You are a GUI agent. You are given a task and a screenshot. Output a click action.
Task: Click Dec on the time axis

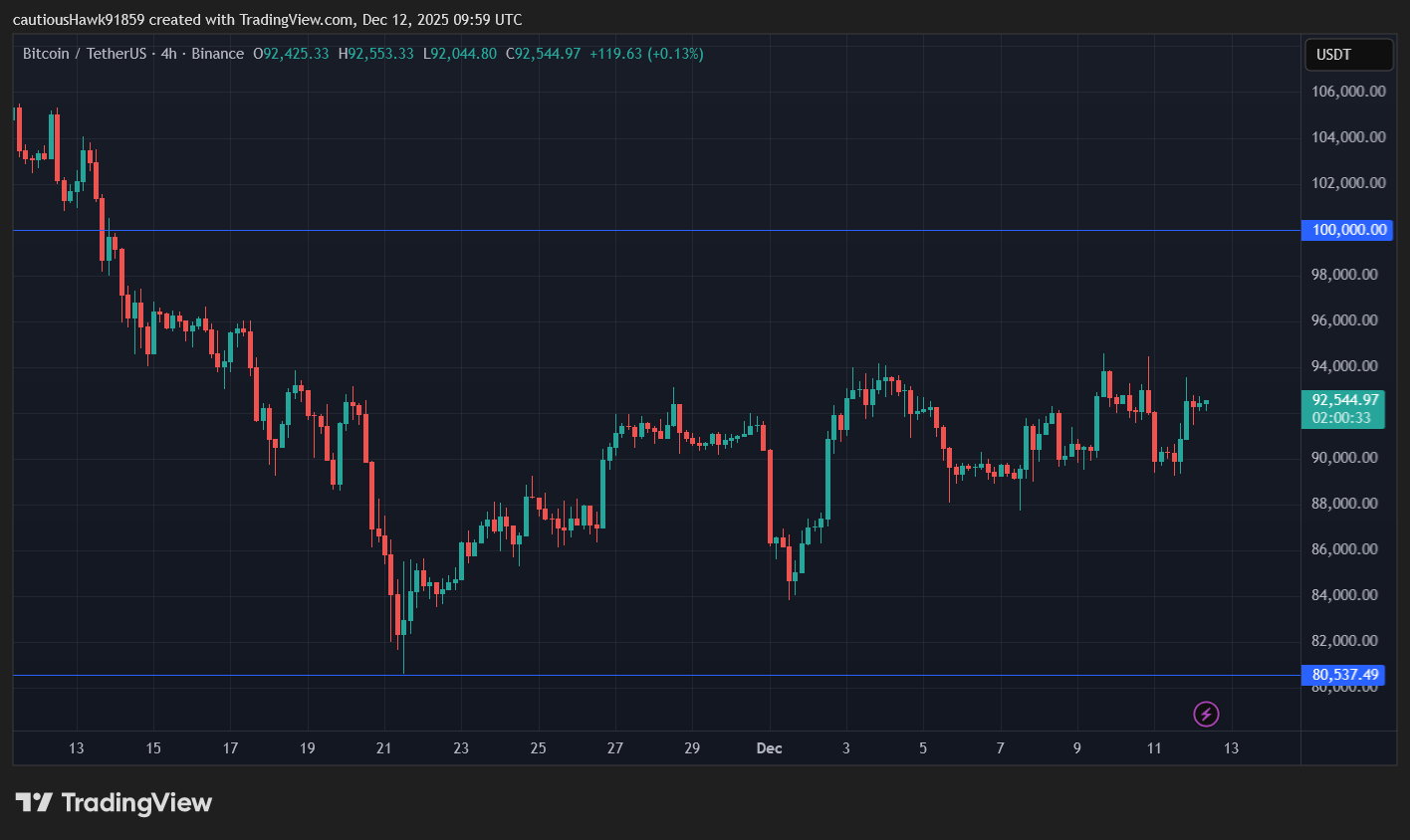(768, 748)
